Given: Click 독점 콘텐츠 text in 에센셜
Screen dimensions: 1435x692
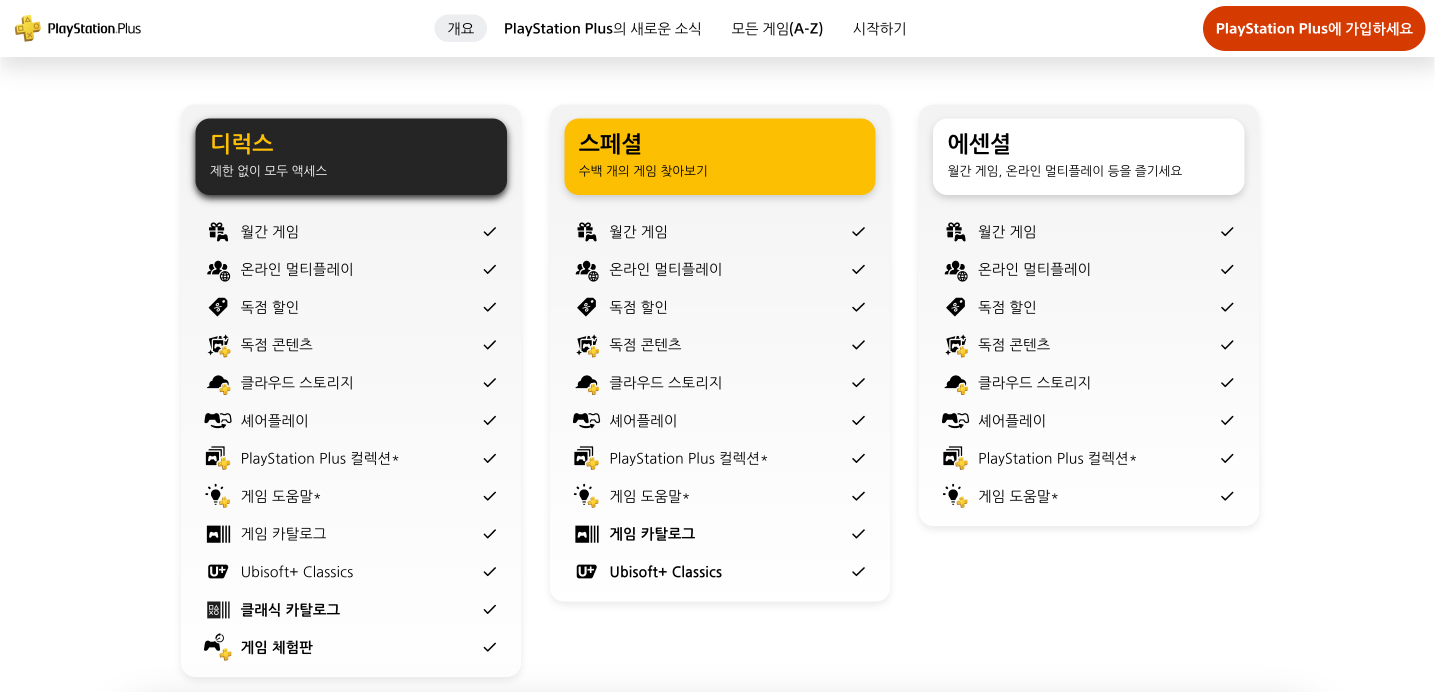Looking at the screenshot, I should tap(1014, 345).
